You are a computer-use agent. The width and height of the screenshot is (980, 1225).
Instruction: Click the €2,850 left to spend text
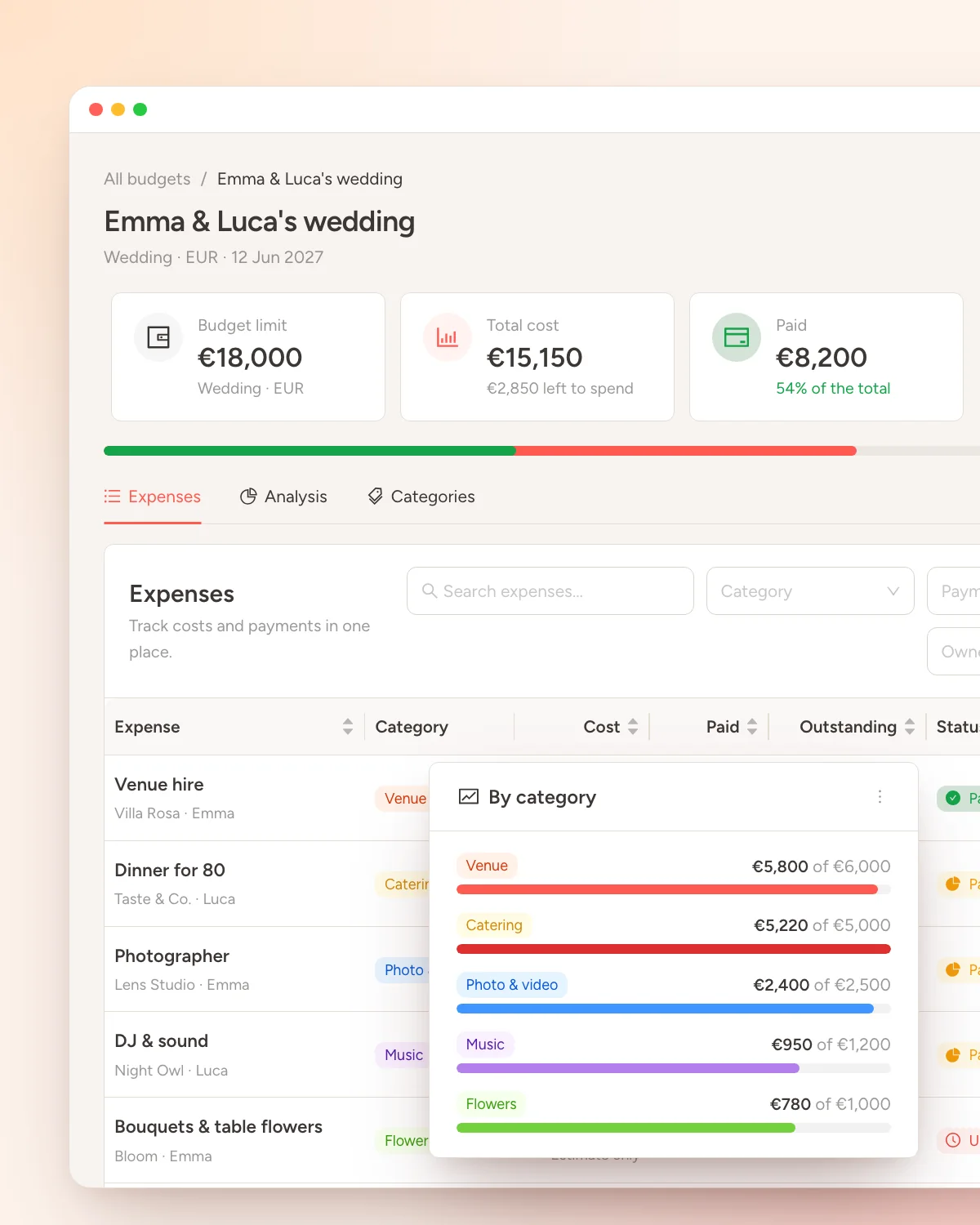pos(560,389)
